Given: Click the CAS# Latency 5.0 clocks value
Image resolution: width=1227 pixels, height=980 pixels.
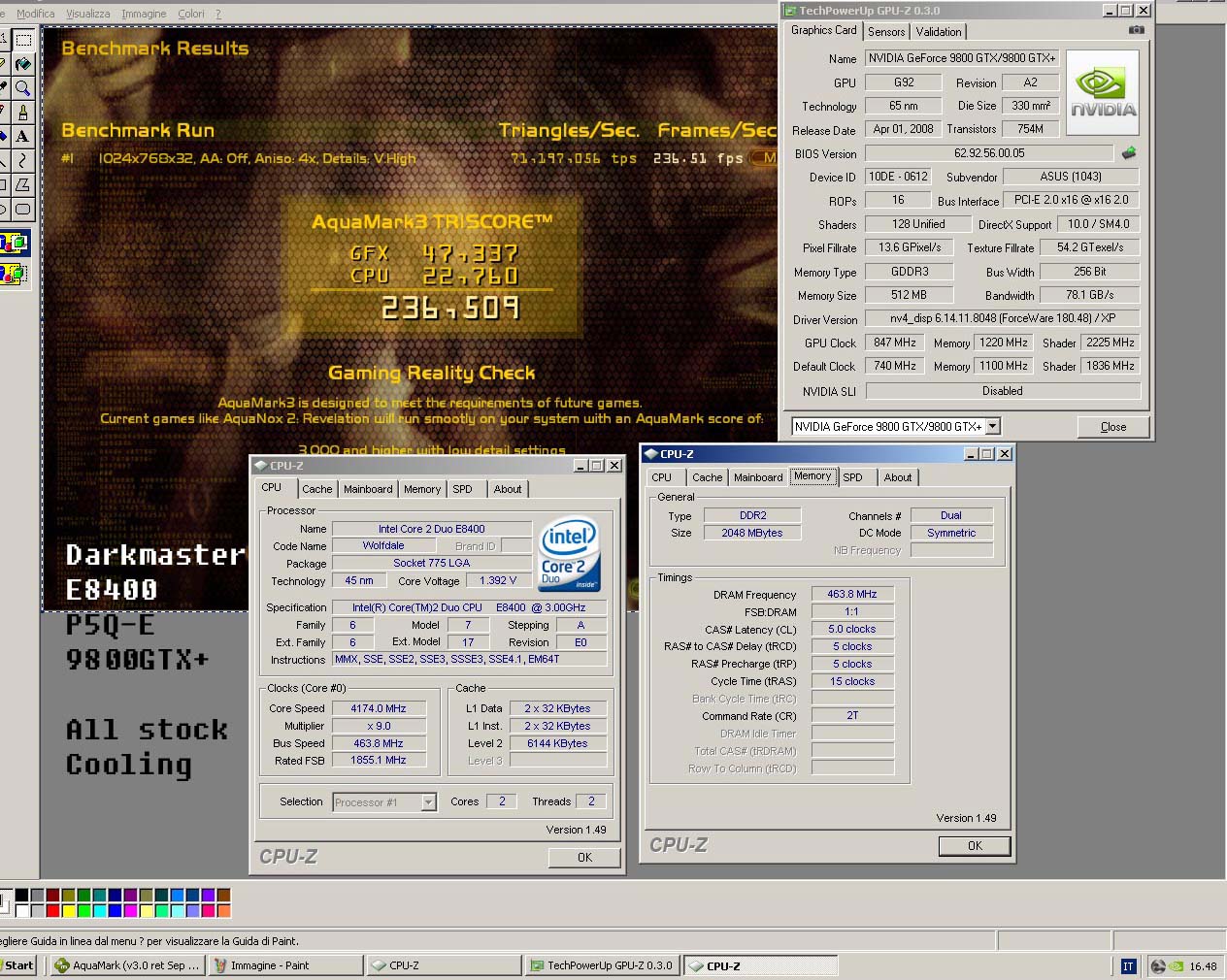Looking at the screenshot, I should pyautogui.click(x=852, y=629).
